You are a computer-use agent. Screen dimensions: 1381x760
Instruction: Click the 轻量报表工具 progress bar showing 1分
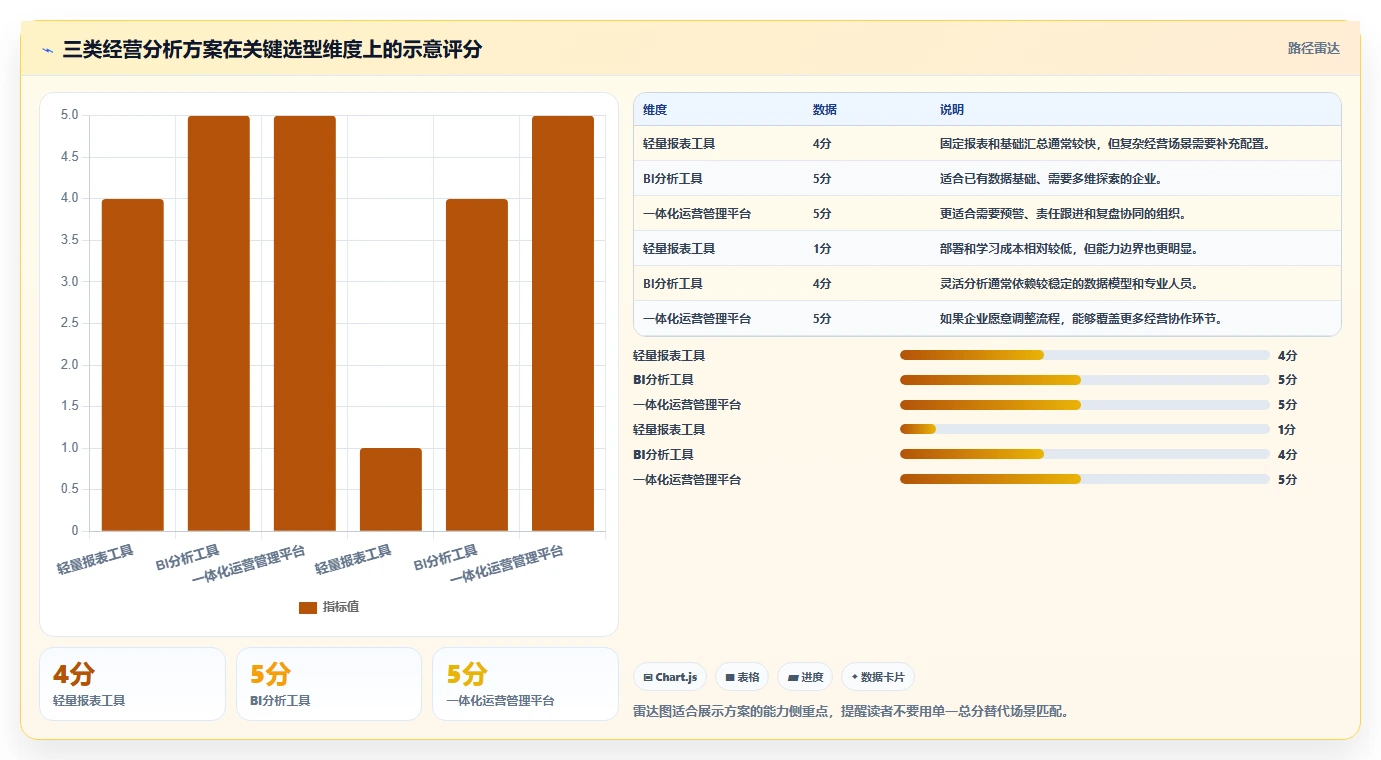pyautogui.click(x=1085, y=429)
